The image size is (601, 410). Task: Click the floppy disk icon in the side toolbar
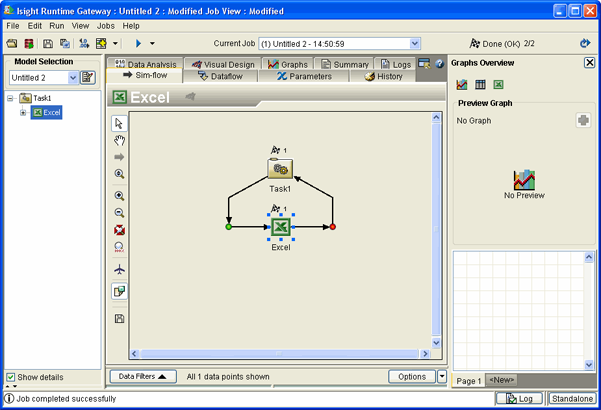pos(119,318)
